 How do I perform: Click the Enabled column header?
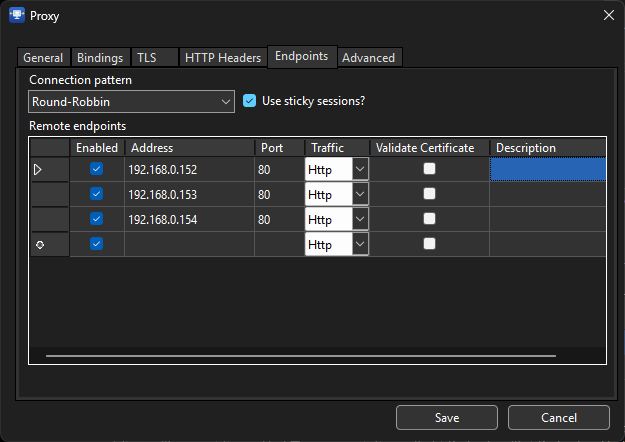(97, 147)
